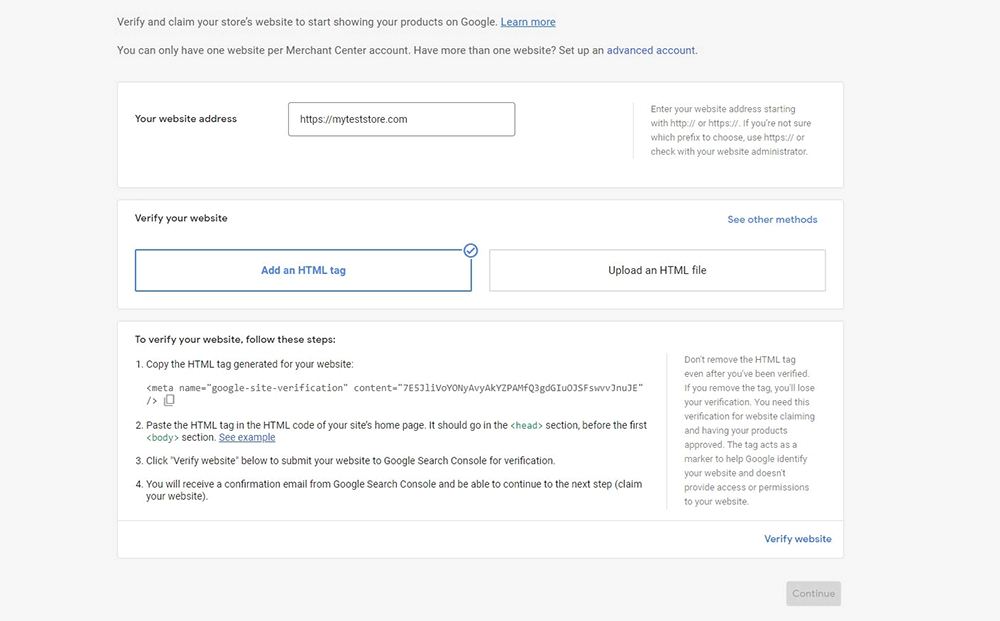Expand See other methods for verification
Screen dimensions: 1000x621
click(772, 219)
